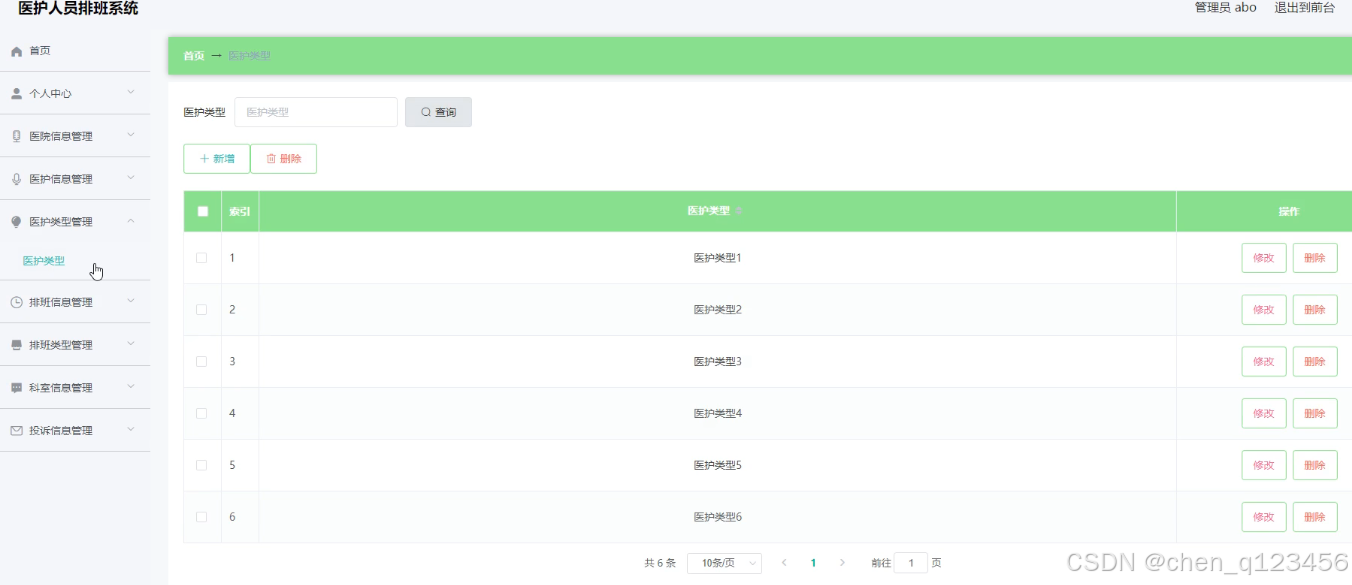Check the checkbox for row 医护类型6
Screen dimensions: 1352x585
coord(201,517)
